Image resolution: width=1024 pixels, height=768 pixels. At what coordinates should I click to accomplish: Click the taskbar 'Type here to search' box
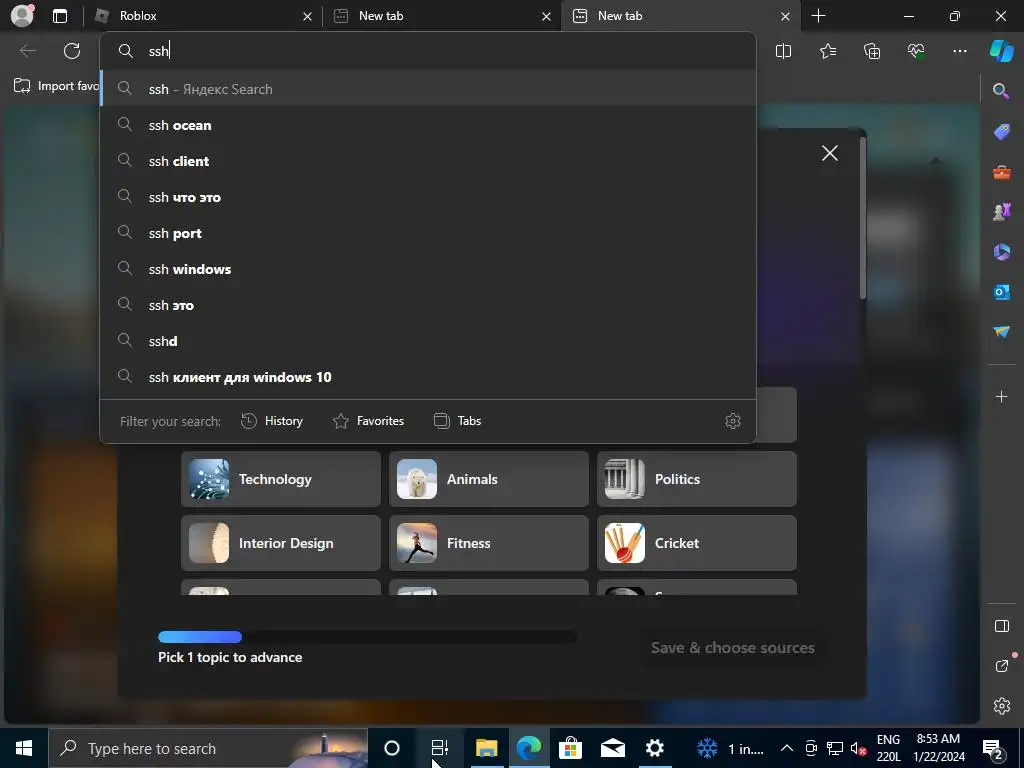coord(208,748)
